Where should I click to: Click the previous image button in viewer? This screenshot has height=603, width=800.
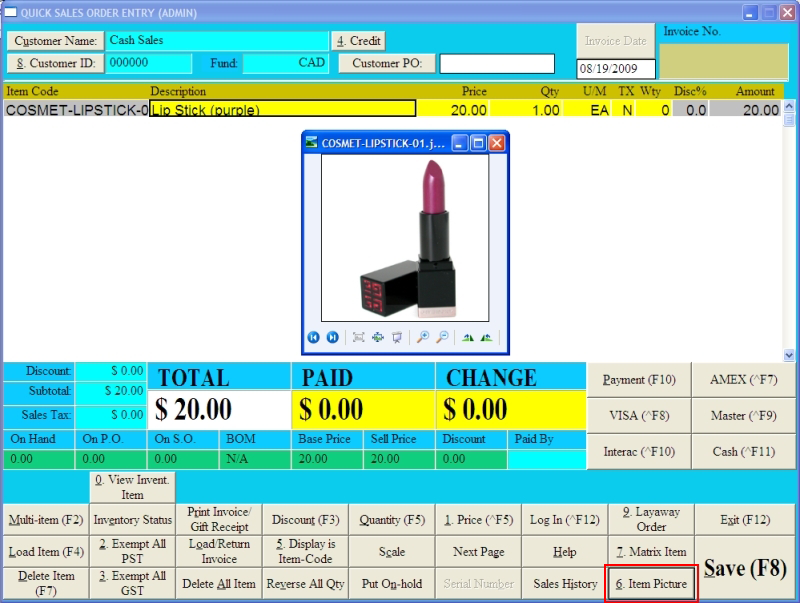point(314,337)
